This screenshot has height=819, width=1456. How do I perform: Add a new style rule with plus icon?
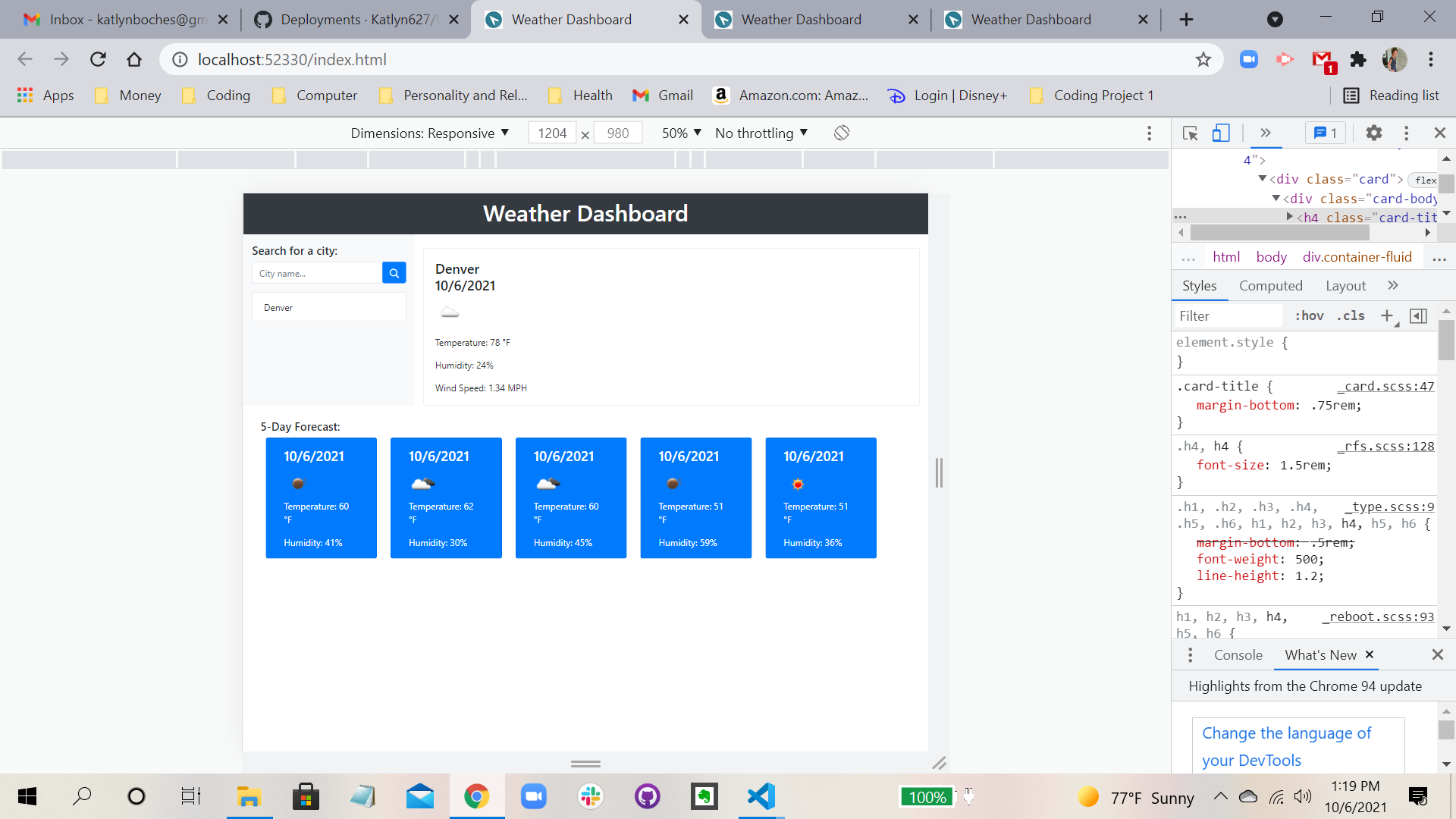(1387, 315)
